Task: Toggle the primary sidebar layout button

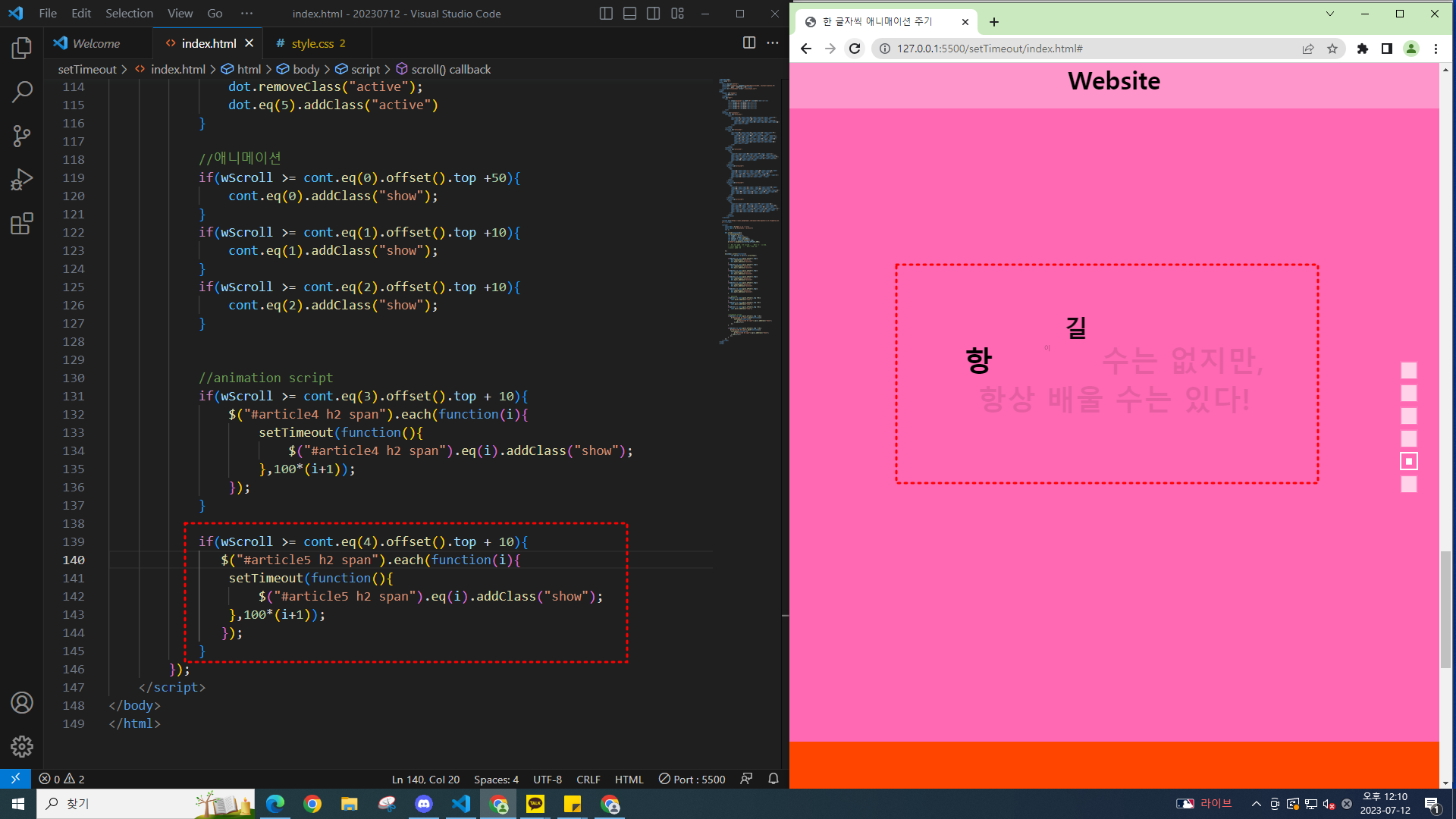Action: 606,14
